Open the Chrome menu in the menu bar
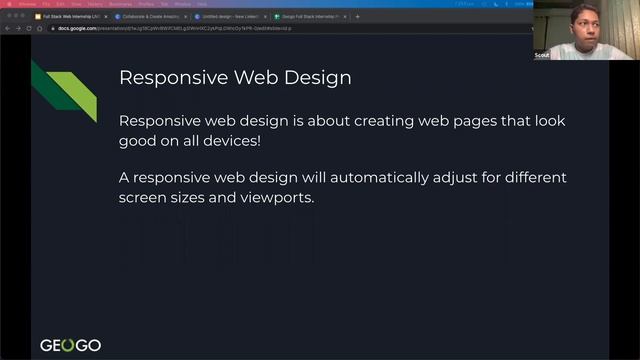The width and height of the screenshot is (640, 360). click(28, 4)
